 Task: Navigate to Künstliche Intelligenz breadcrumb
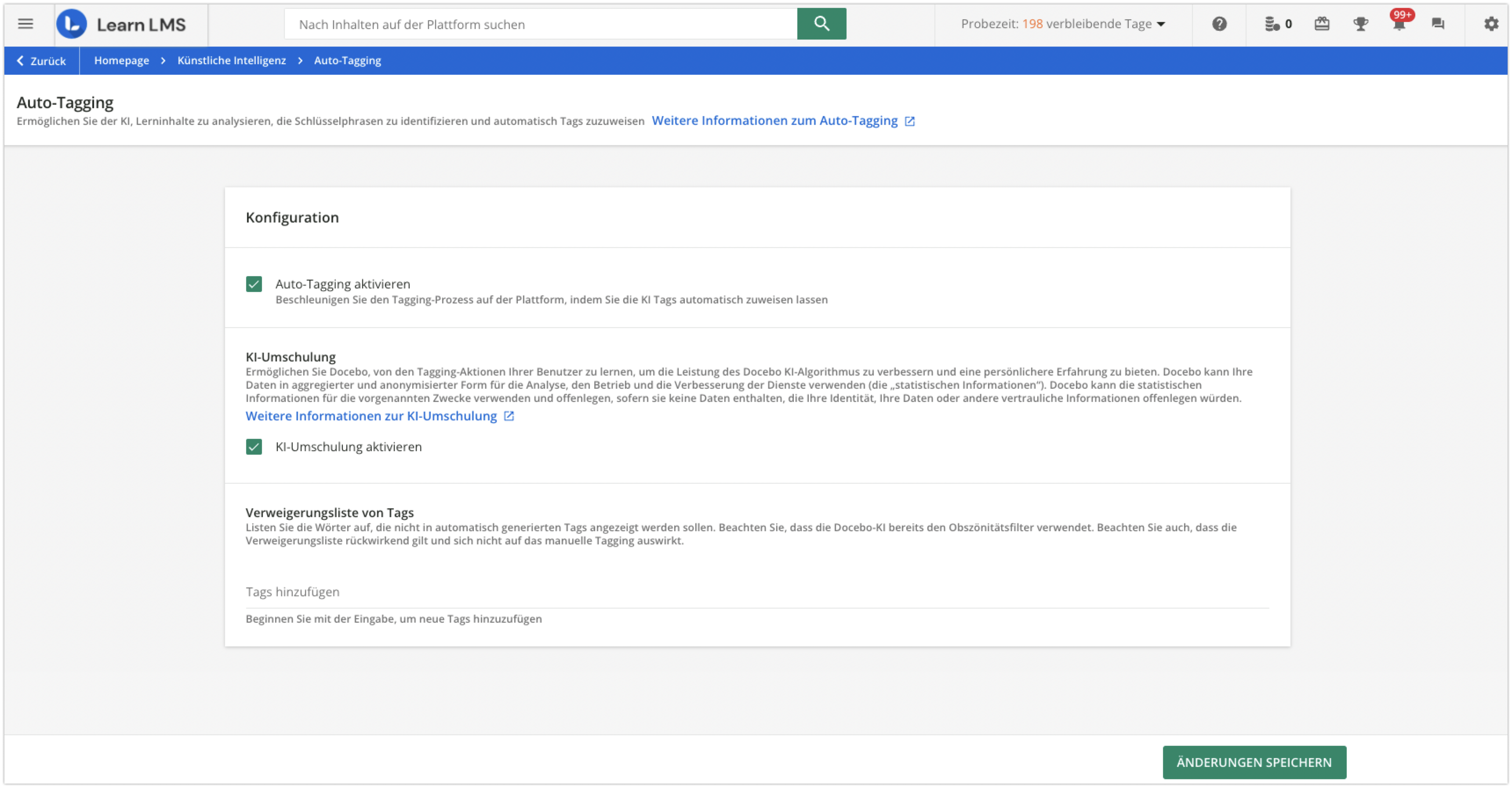(x=231, y=61)
